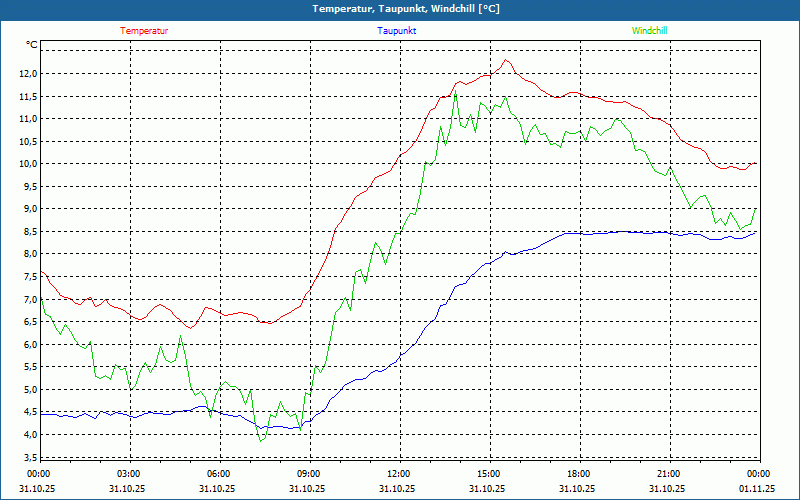Click the 5,0 value on the y-axis

tap(27, 390)
